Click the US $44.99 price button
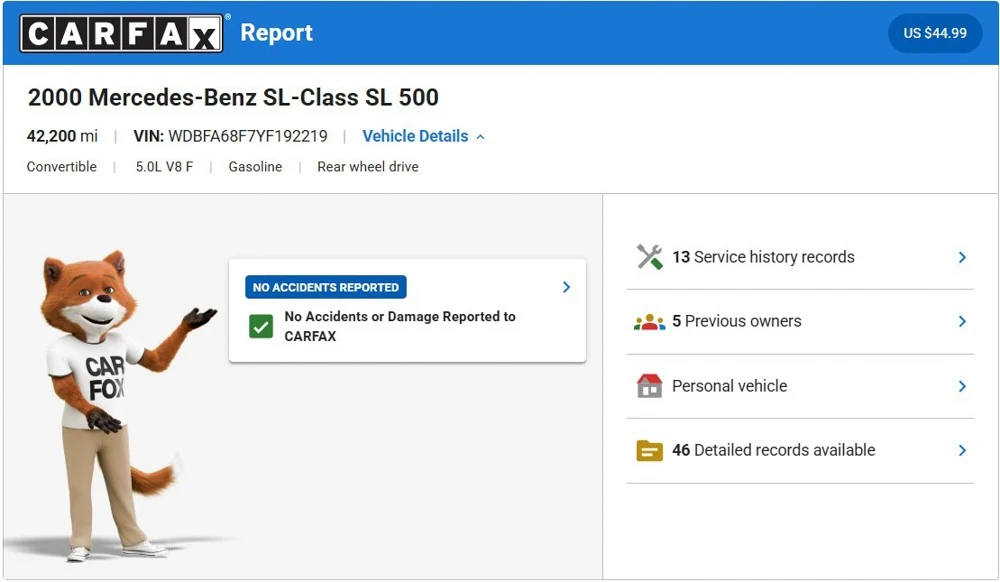1000x582 pixels. point(935,33)
